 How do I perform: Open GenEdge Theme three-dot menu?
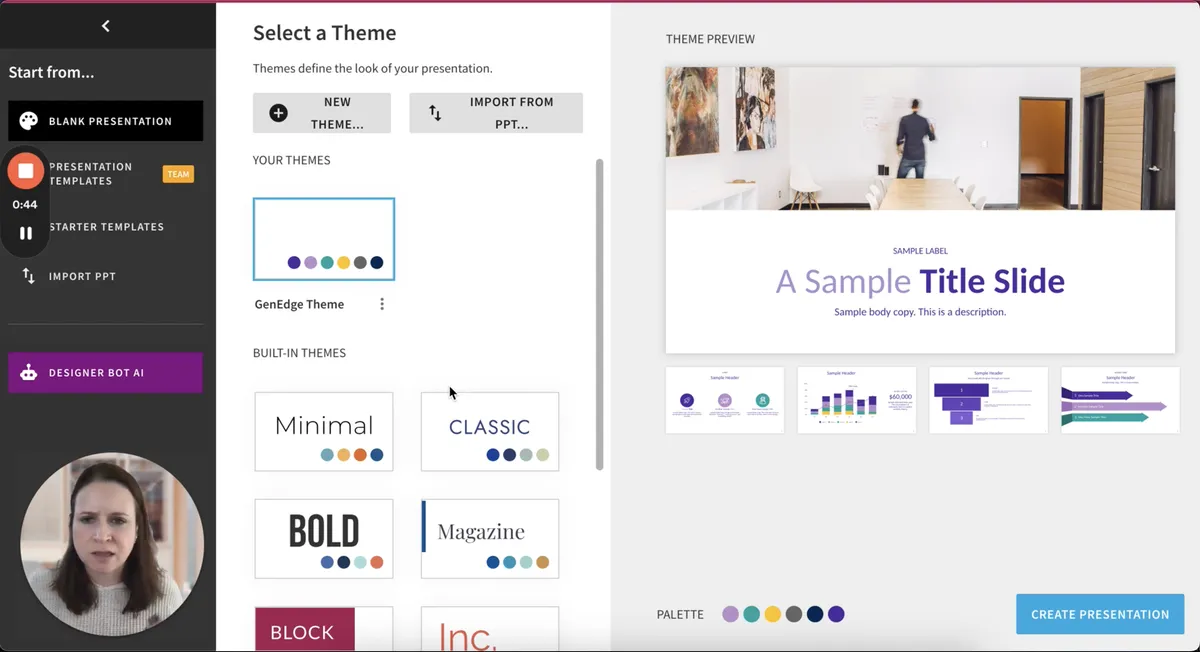click(382, 304)
